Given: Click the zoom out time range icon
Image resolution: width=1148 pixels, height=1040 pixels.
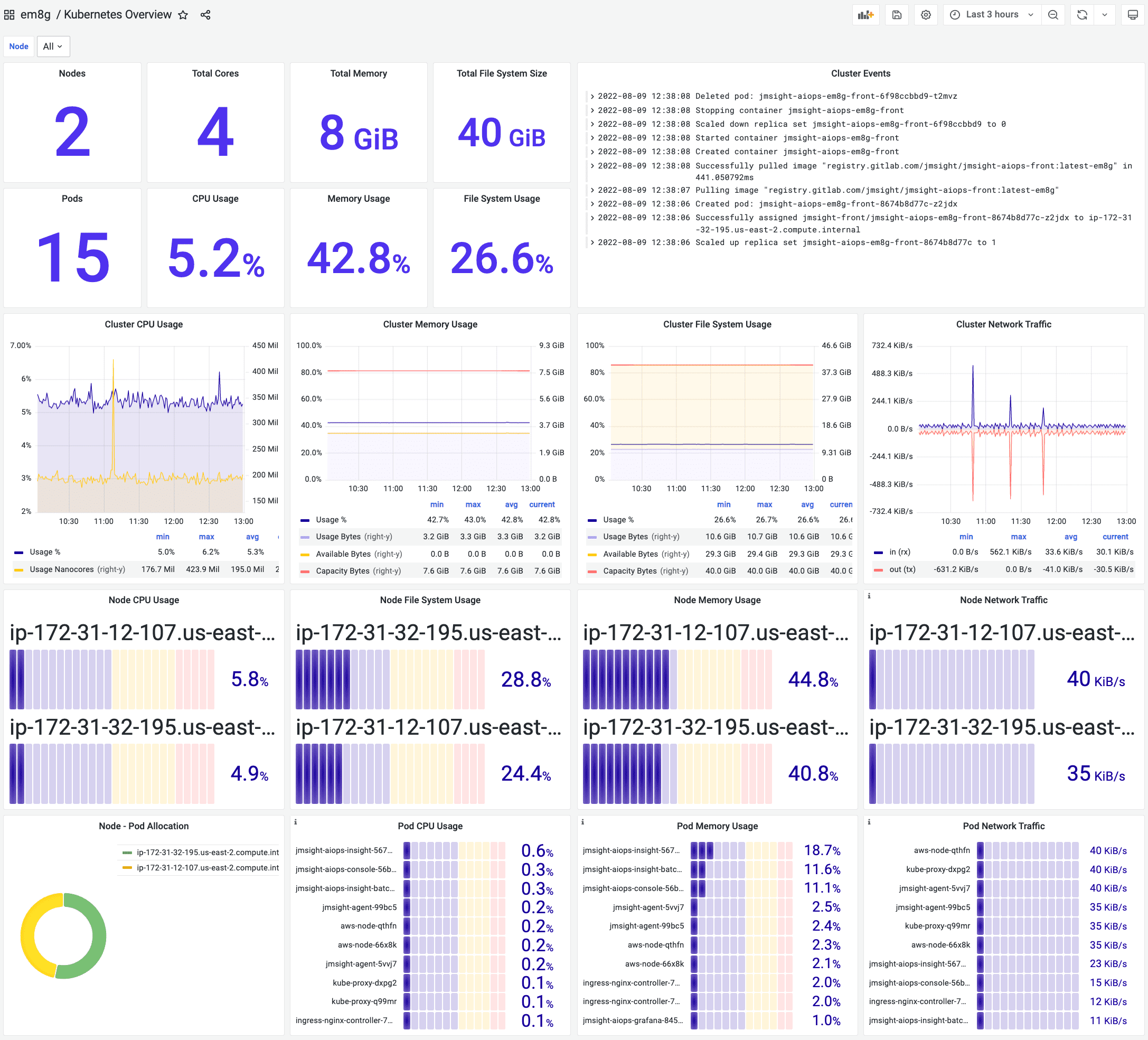Looking at the screenshot, I should pos(1053,15).
